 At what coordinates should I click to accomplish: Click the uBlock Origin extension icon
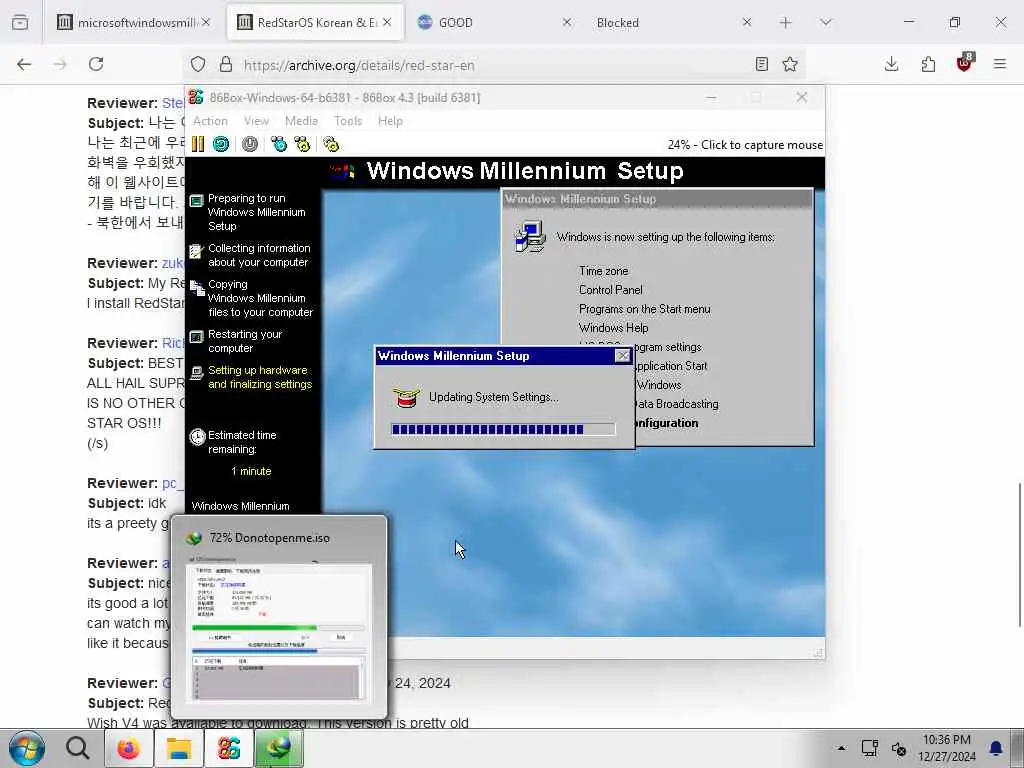[x=965, y=63]
